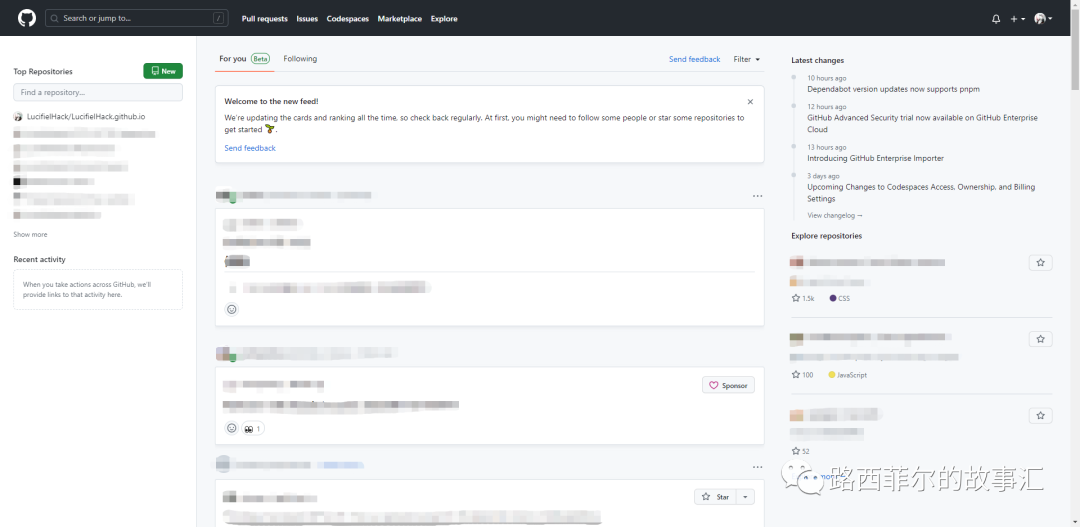Star the CSS explore repository
The width and height of the screenshot is (1080, 527).
pos(1040,262)
